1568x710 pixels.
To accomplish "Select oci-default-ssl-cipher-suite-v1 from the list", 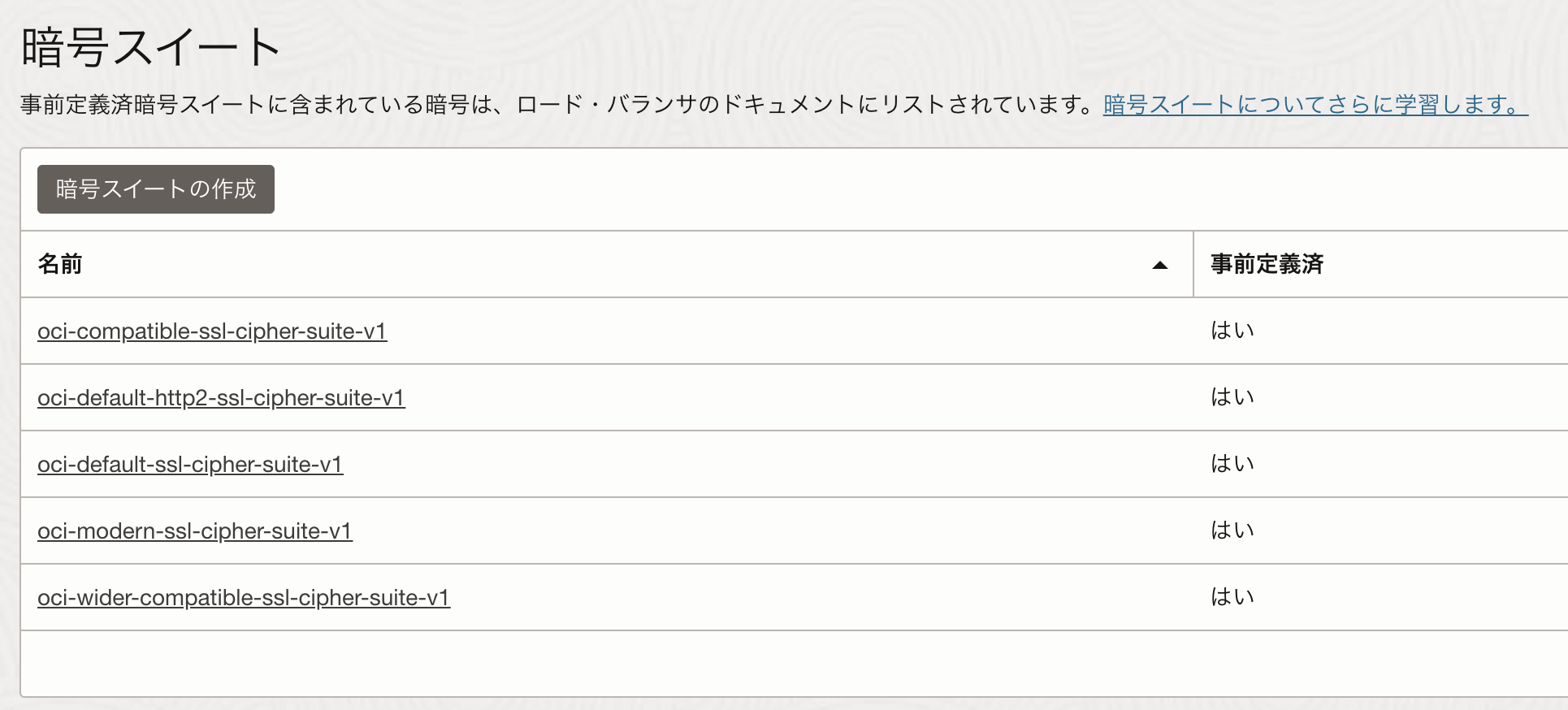I will (189, 465).
